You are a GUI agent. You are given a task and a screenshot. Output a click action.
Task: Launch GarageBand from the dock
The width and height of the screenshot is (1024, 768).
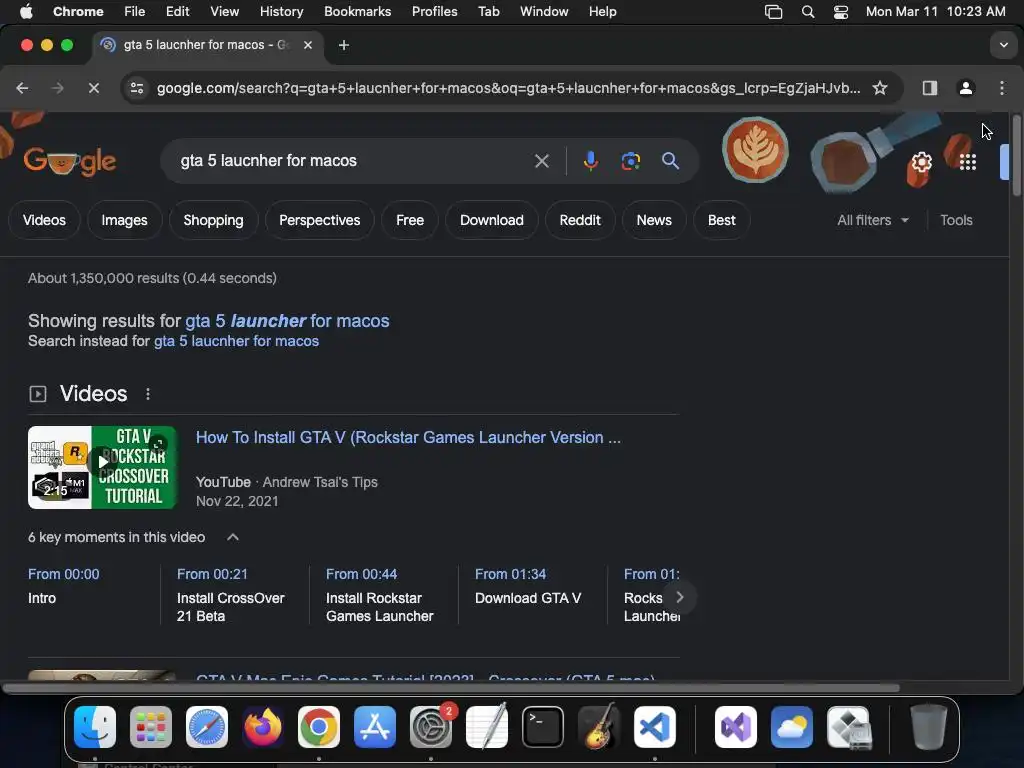pyautogui.click(x=599, y=727)
